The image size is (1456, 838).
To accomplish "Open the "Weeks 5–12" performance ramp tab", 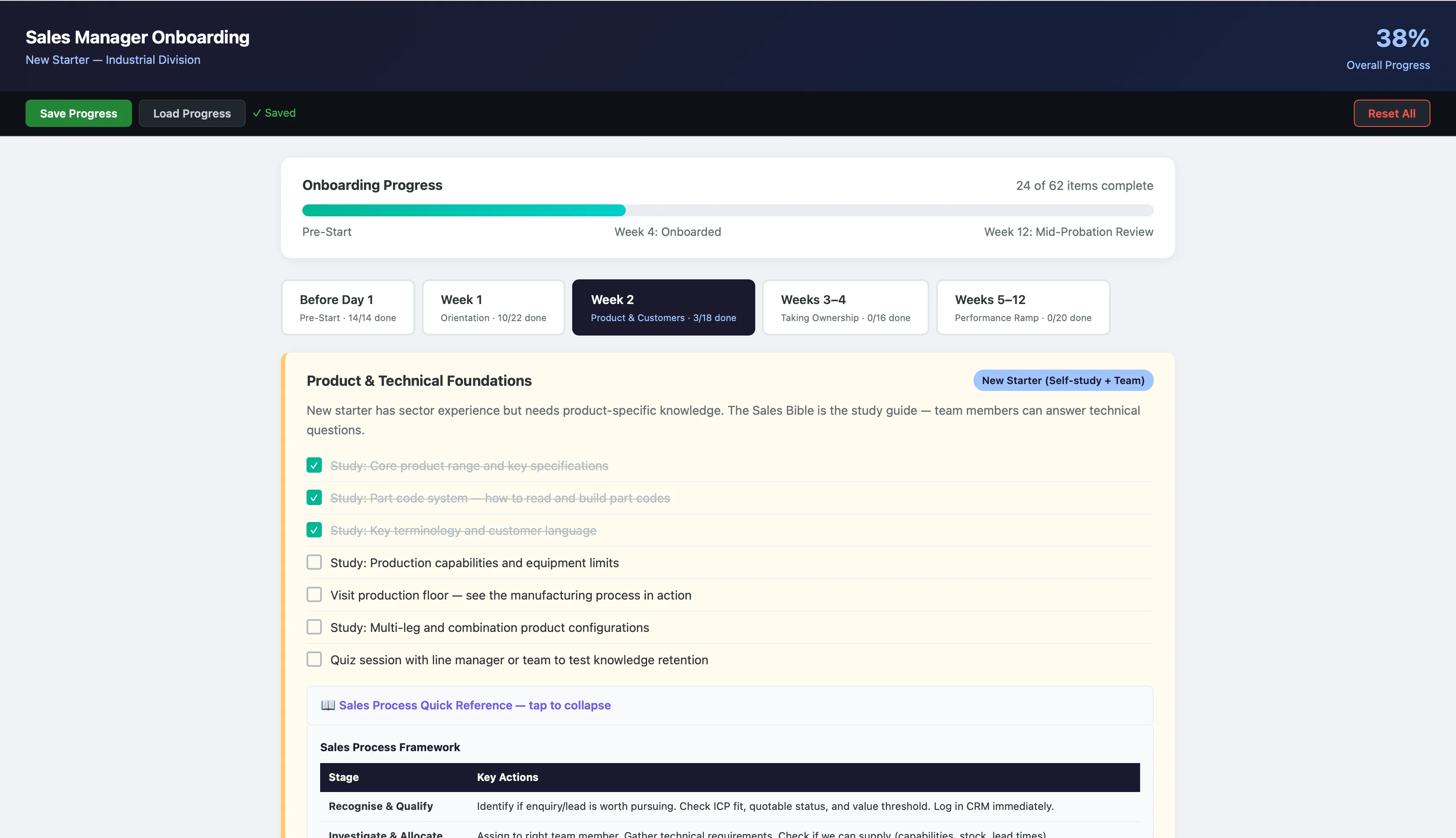I will [1022, 307].
